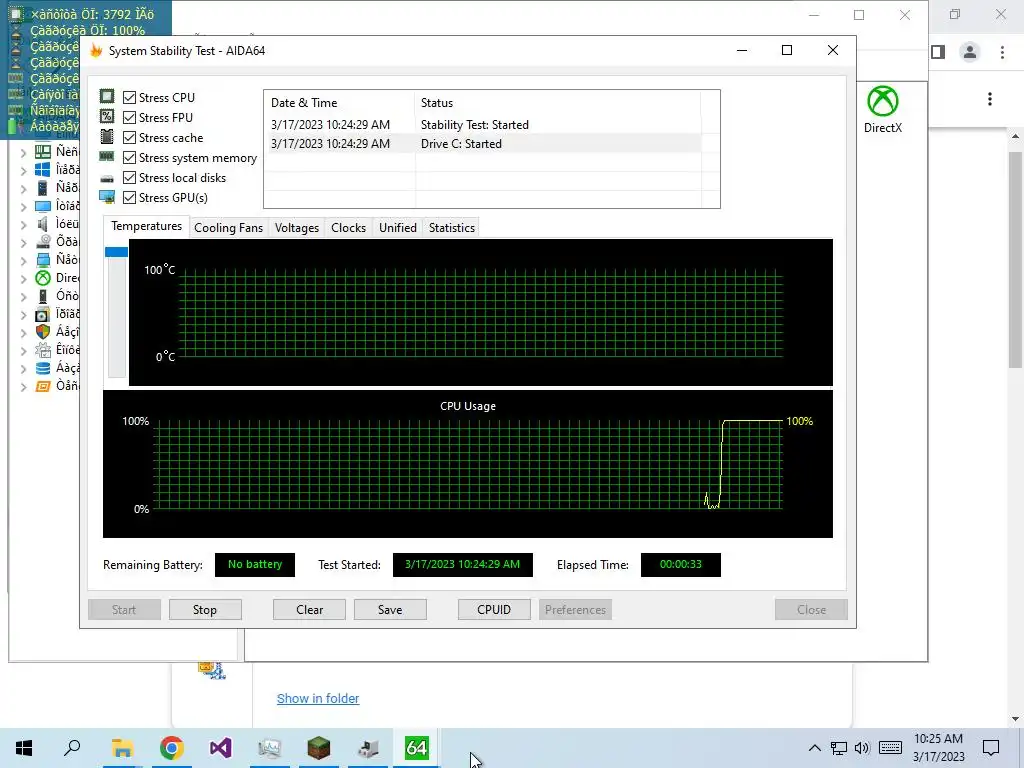Expand the display monitor node chevron in the tree
This screenshot has width=1024, height=768.
click(x=23, y=207)
